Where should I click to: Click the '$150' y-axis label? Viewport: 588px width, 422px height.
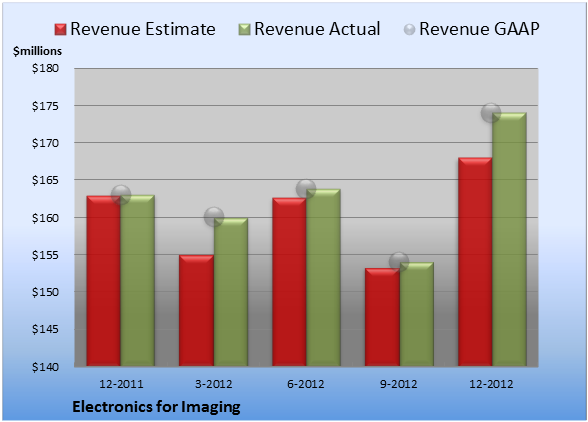(45, 292)
